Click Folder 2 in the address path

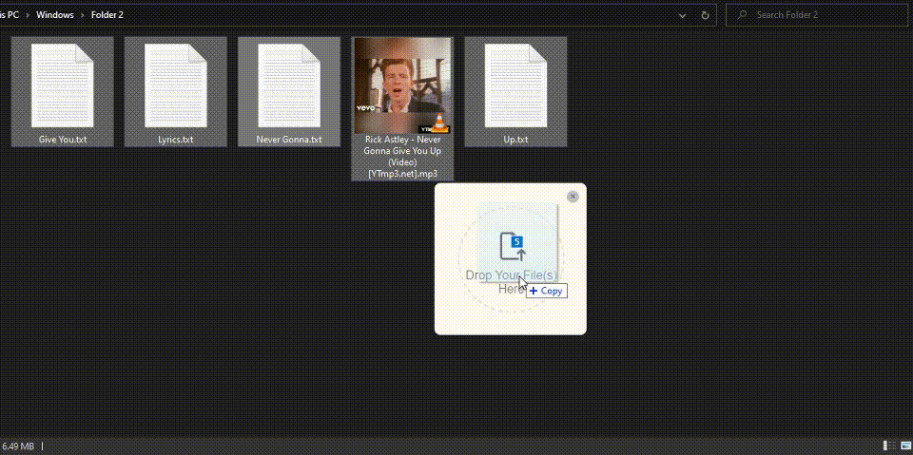pyautogui.click(x=107, y=15)
